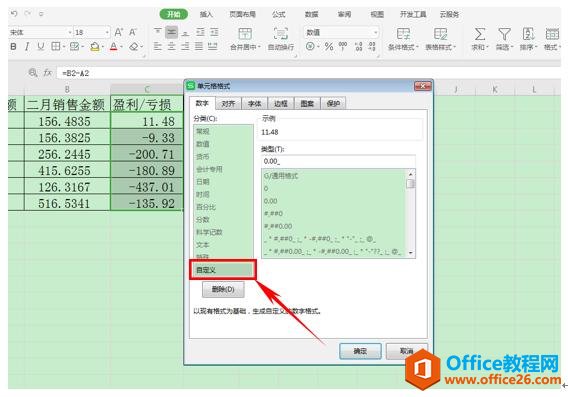Screen dimensions: 568x397
Task: Expand the borders dropdown arrow
Action: pyautogui.click(x=64, y=47)
